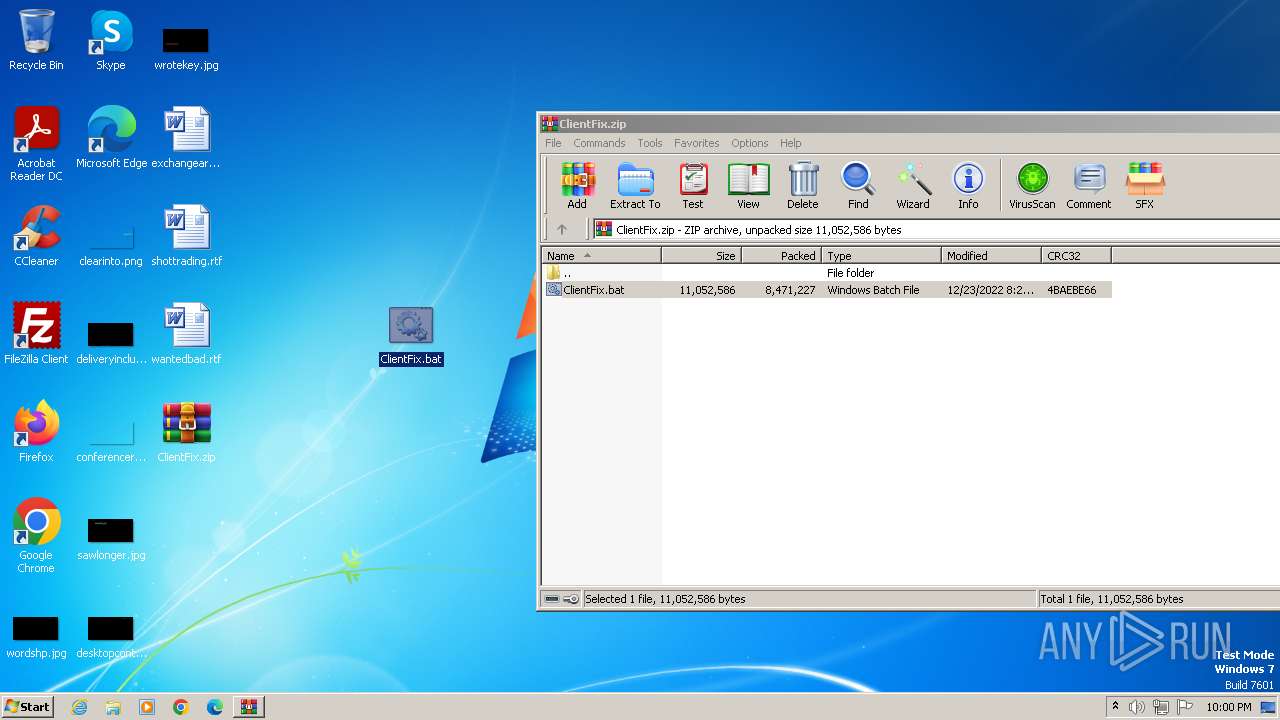
Task: Open the Options menu
Action: [x=749, y=143]
